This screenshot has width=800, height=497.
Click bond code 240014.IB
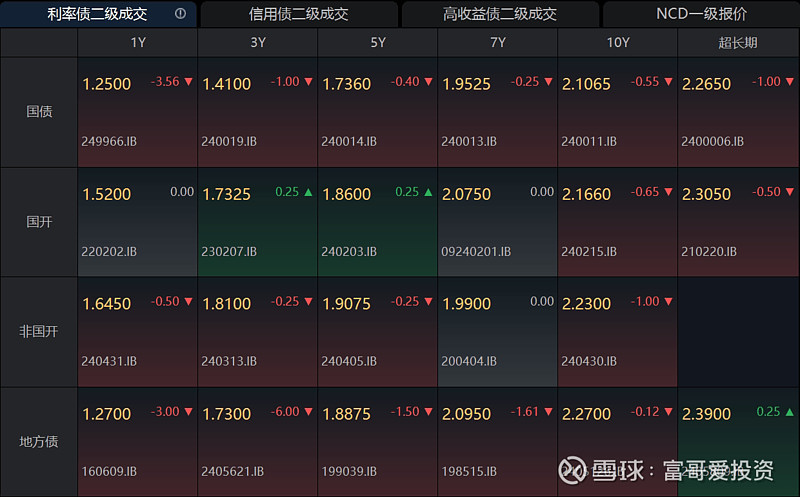point(349,141)
